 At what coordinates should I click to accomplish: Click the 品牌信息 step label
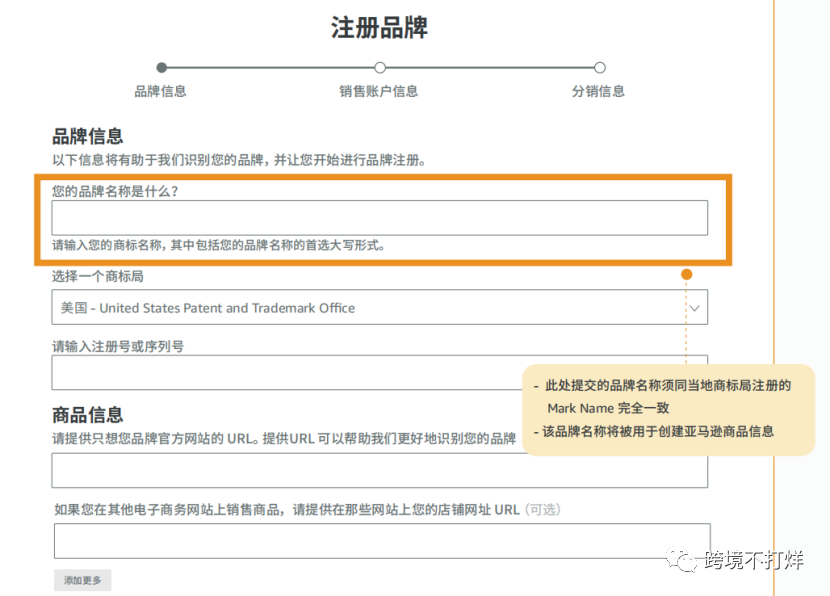(x=163, y=90)
